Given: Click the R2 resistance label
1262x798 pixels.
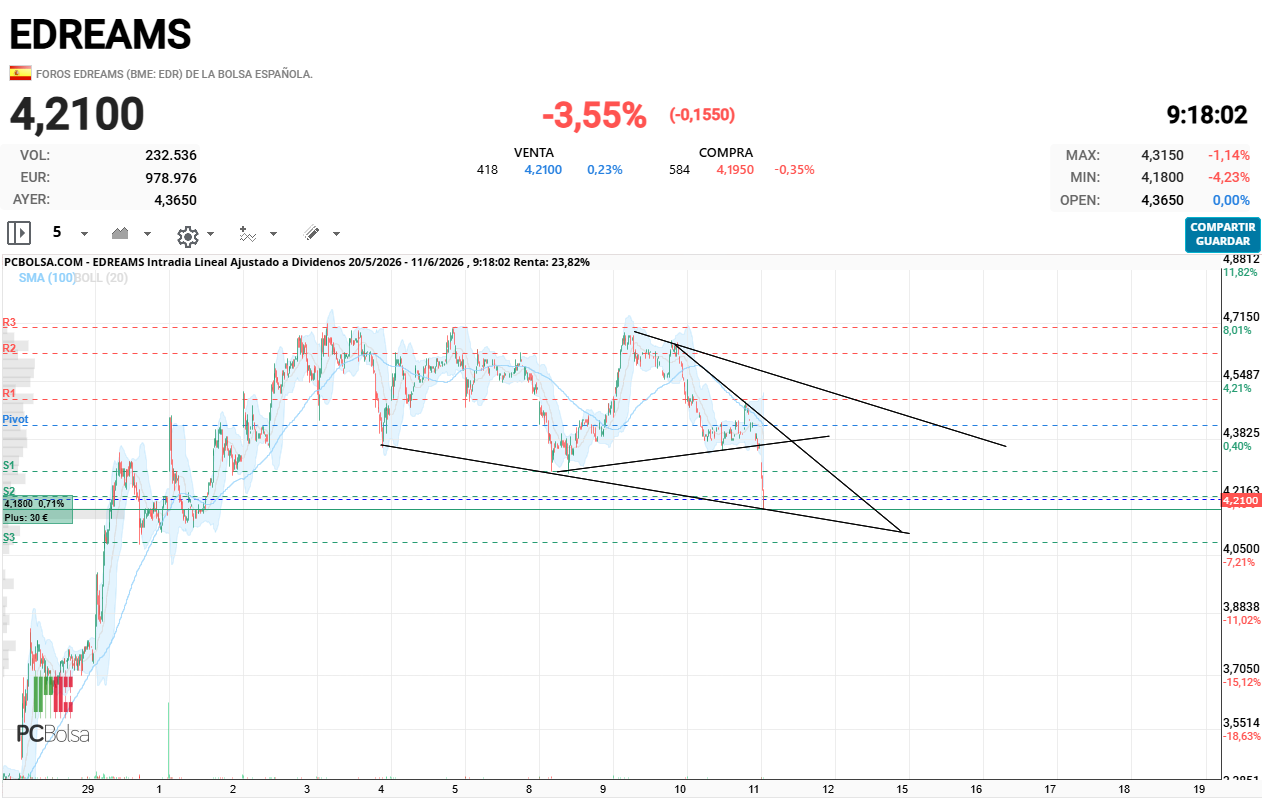Looking at the screenshot, I should click(9, 348).
